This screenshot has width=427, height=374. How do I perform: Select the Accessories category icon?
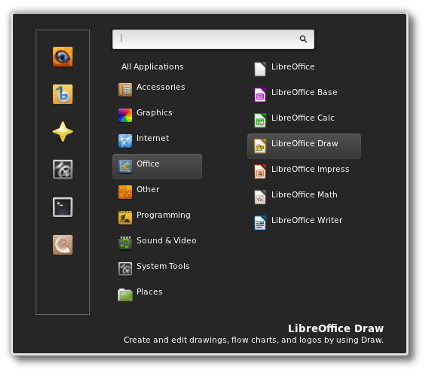coord(125,89)
